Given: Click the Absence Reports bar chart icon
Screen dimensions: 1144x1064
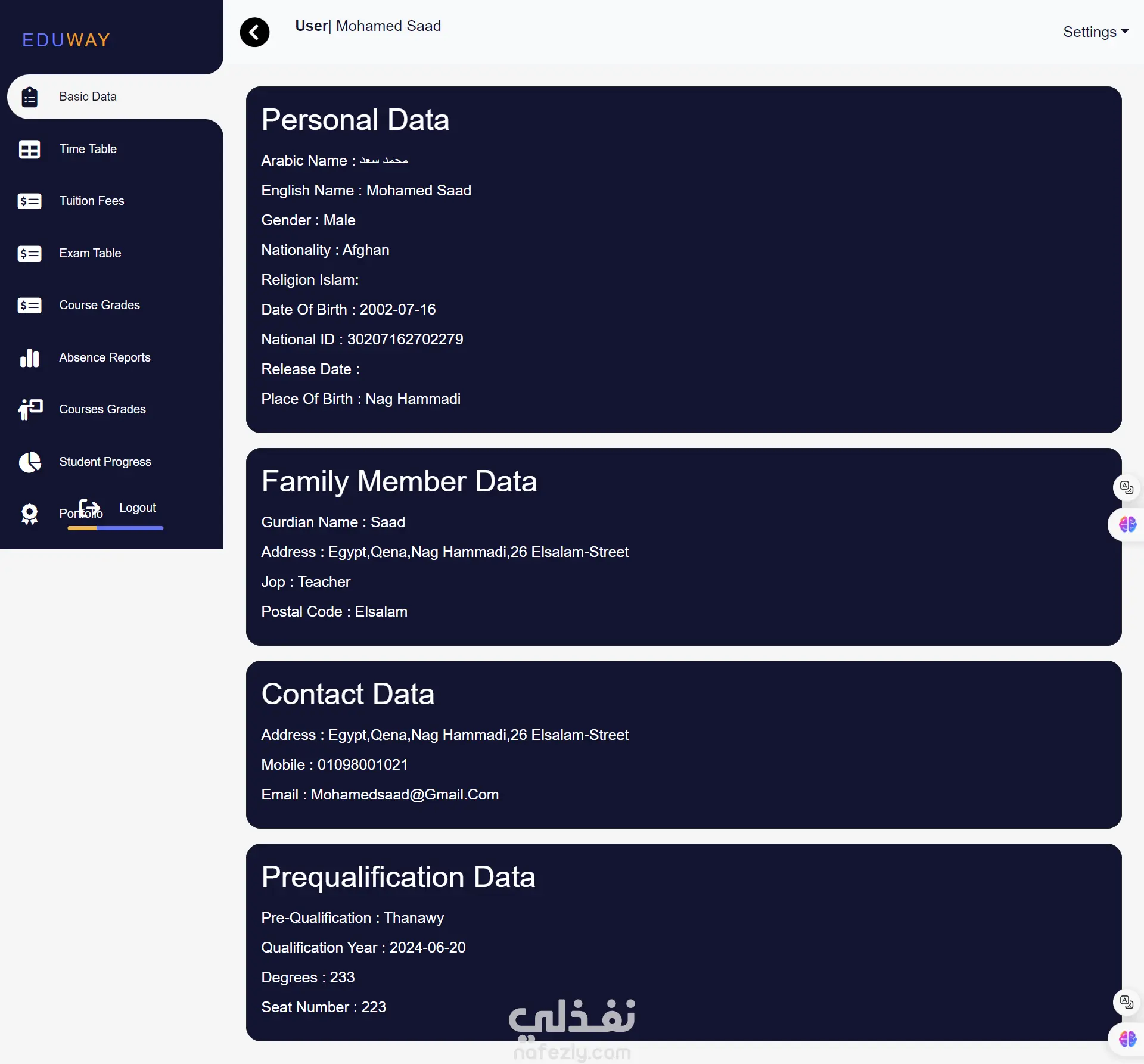Looking at the screenshot, I should (29, 358).
